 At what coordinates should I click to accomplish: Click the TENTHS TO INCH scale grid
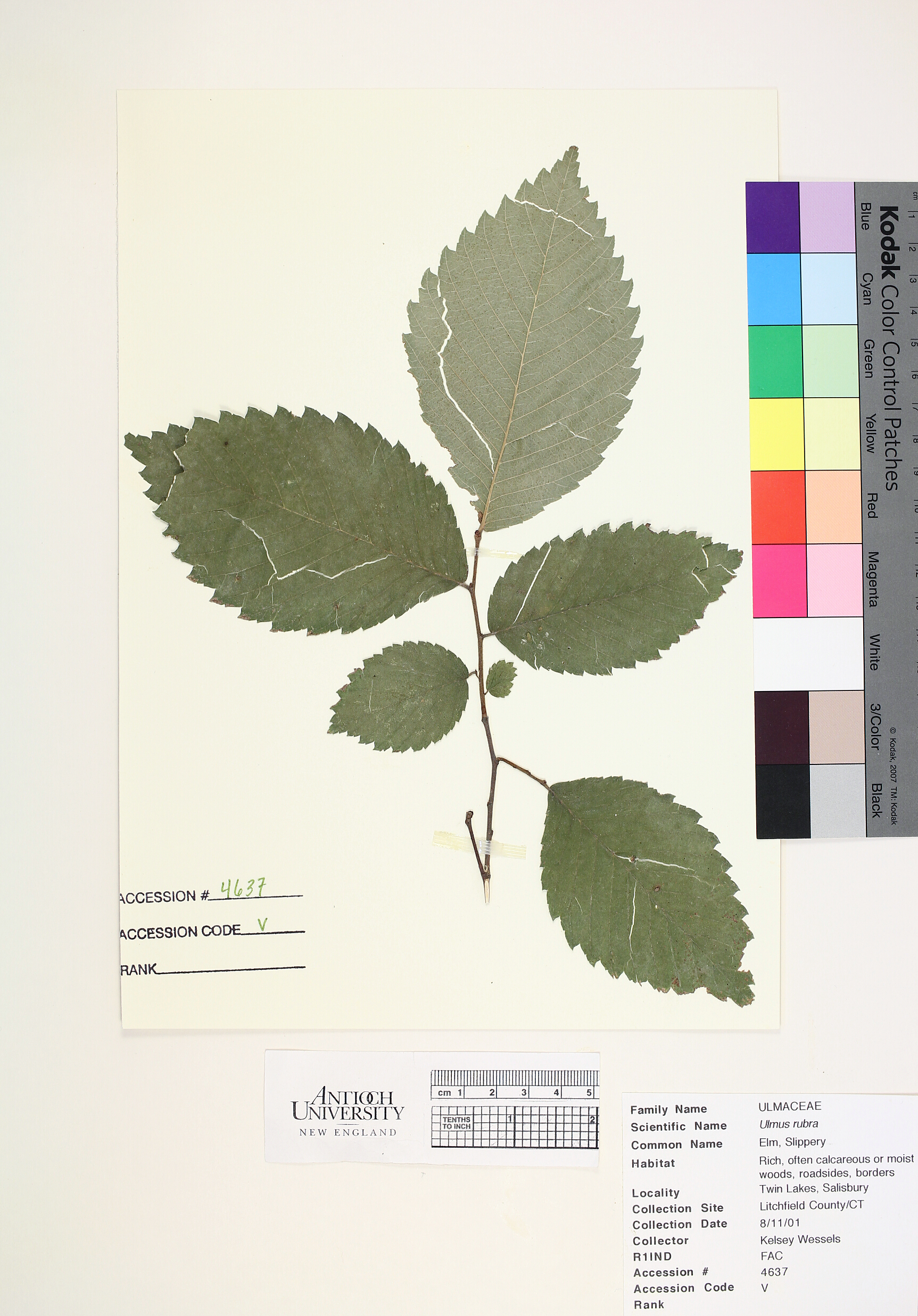(x=514, y=1127)
